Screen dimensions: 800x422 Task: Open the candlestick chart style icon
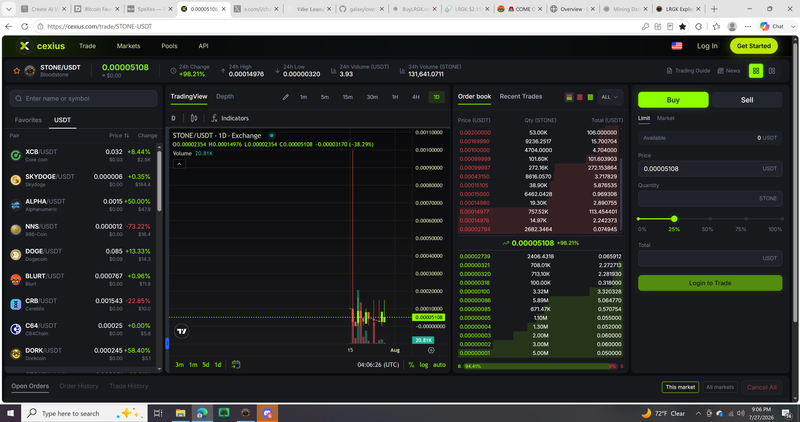194,118
